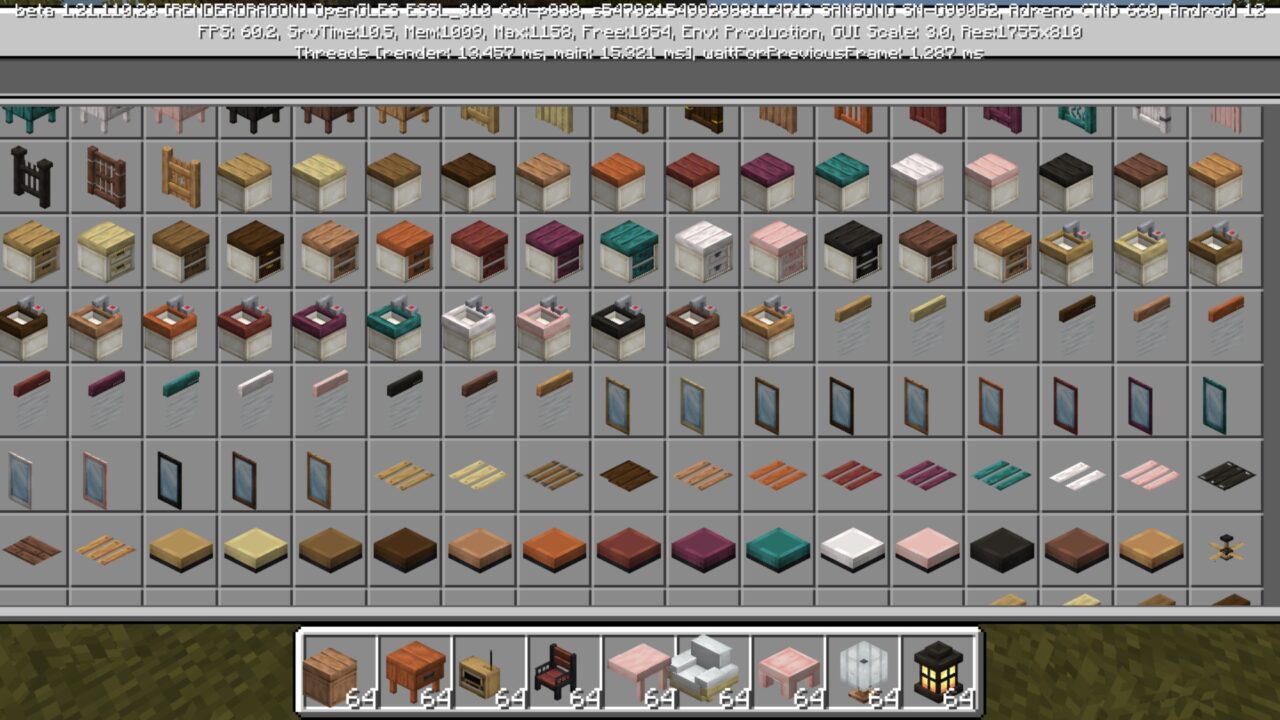Select the thin-legged pink table in hotbar

tap(639, 672)
